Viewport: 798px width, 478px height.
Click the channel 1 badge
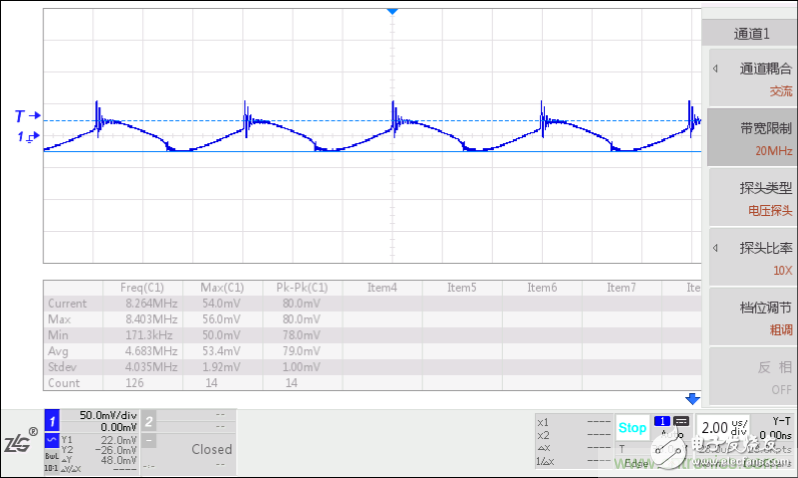pyautogui.click(x=53, y=420)
